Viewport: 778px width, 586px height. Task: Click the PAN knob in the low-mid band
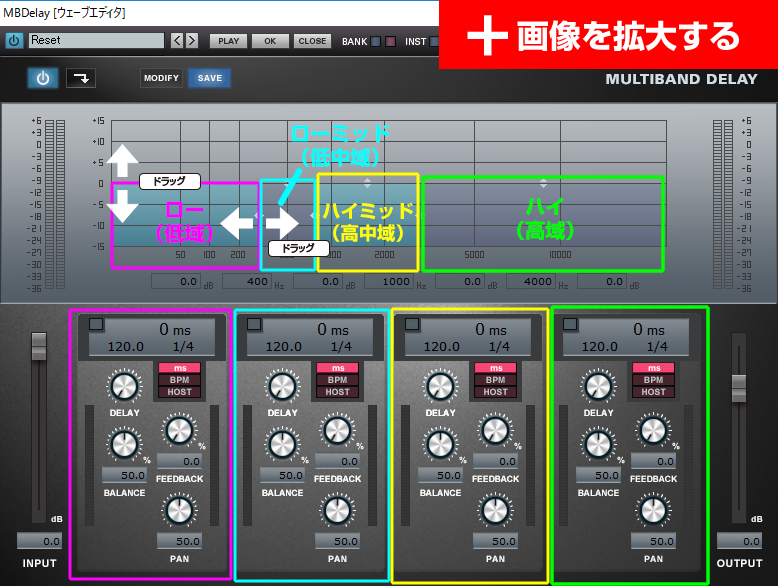pos(337,510)
